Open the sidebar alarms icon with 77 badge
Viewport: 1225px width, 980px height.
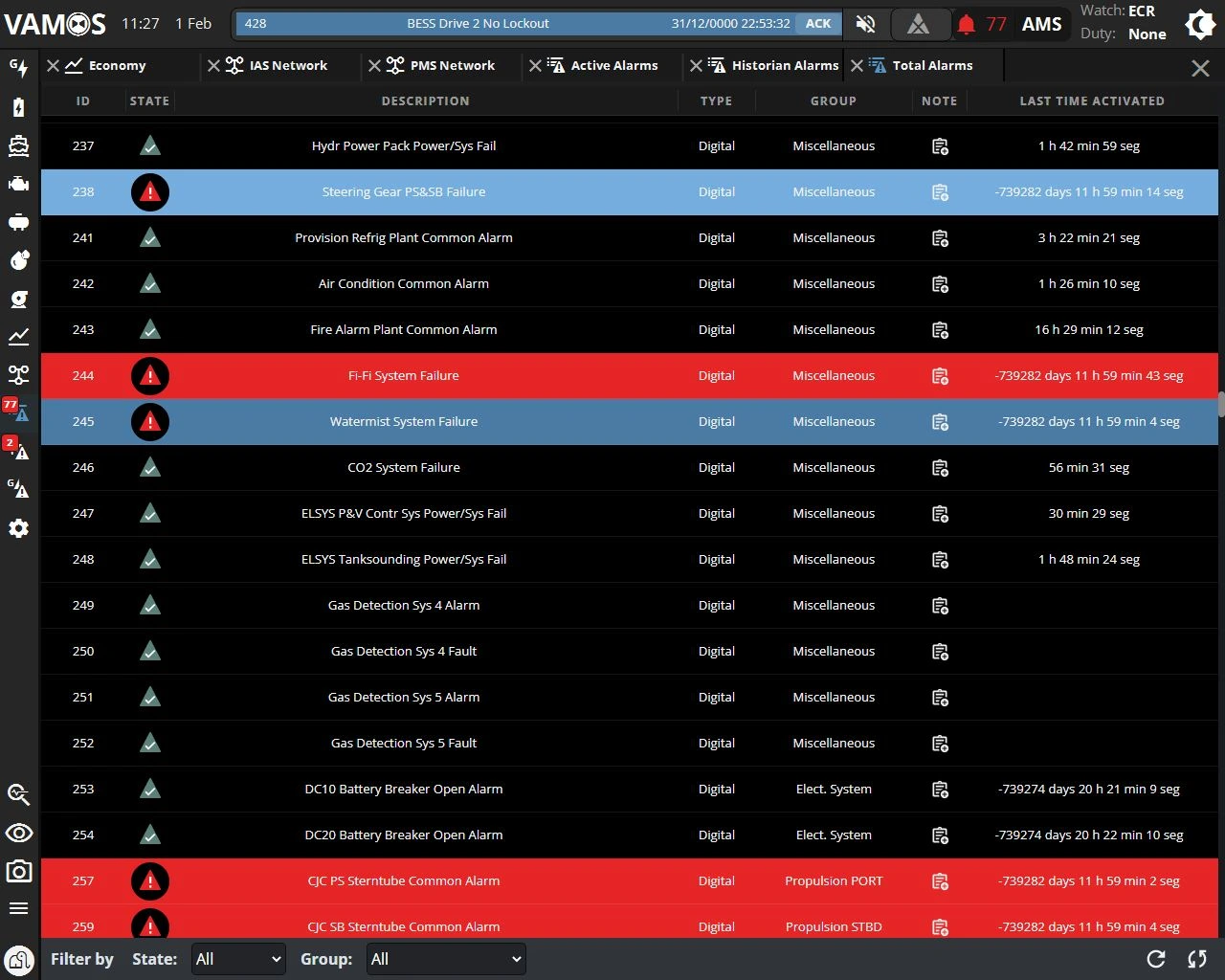coord(16,411)
